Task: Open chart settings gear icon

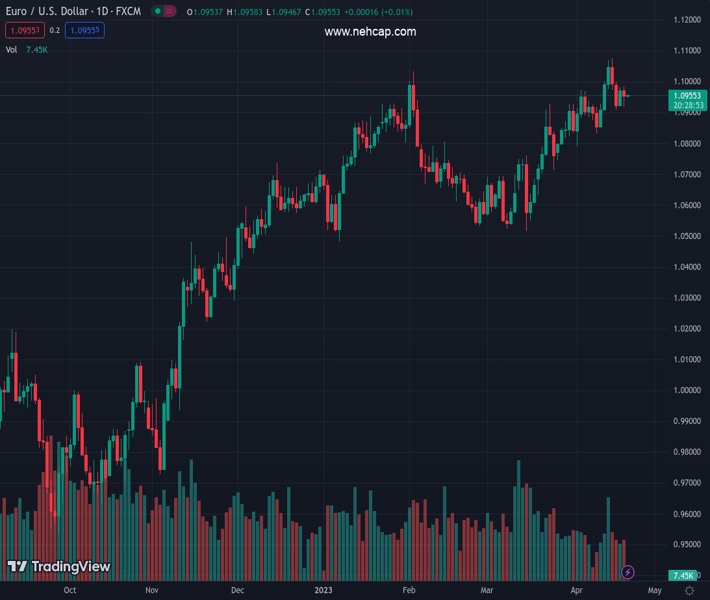Action: [x=689, y=591]
